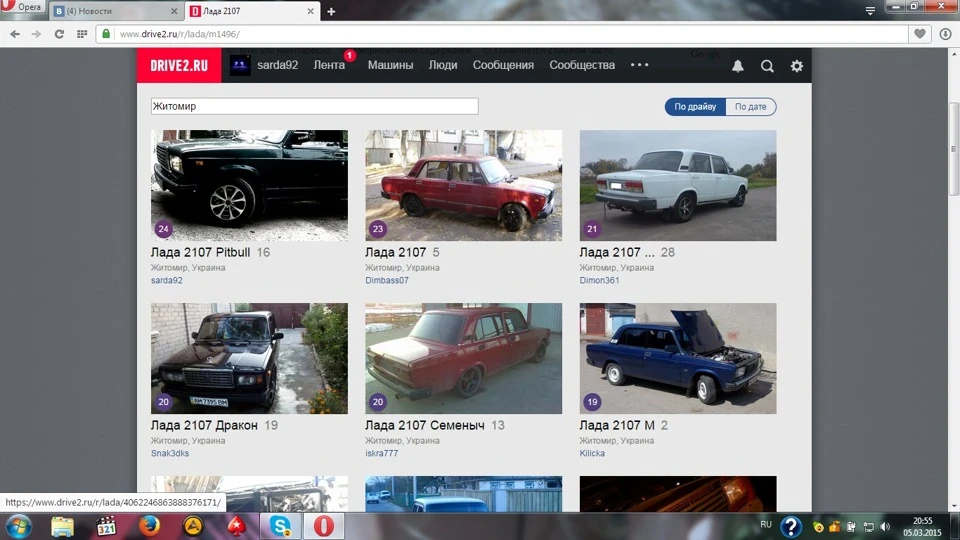Click the DRIVE2.RU logo
The image size is (960, 540).
coord(179,66)
